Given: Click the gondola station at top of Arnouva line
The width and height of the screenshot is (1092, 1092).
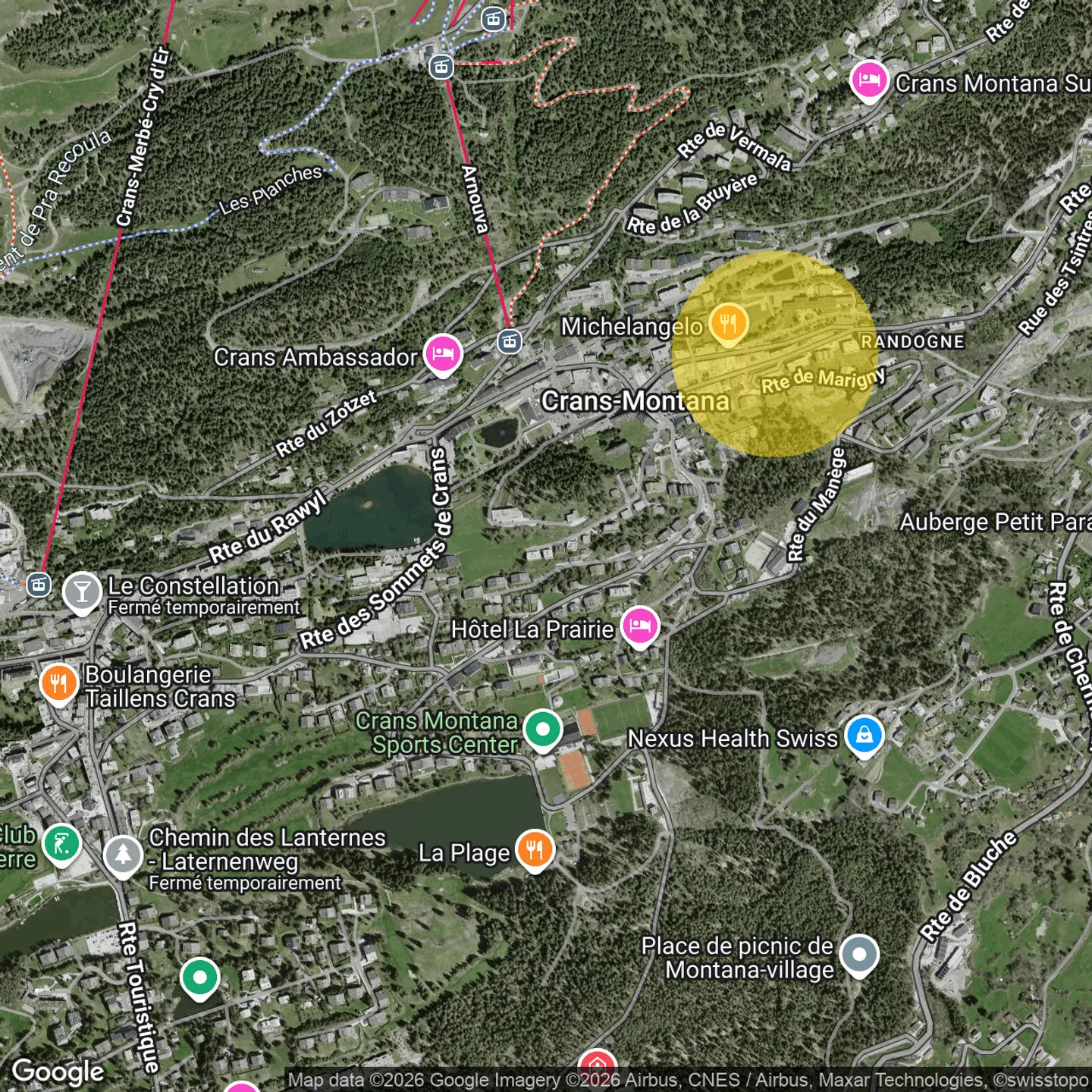Looking at the screenshot, I should click(x=441, y=67).
